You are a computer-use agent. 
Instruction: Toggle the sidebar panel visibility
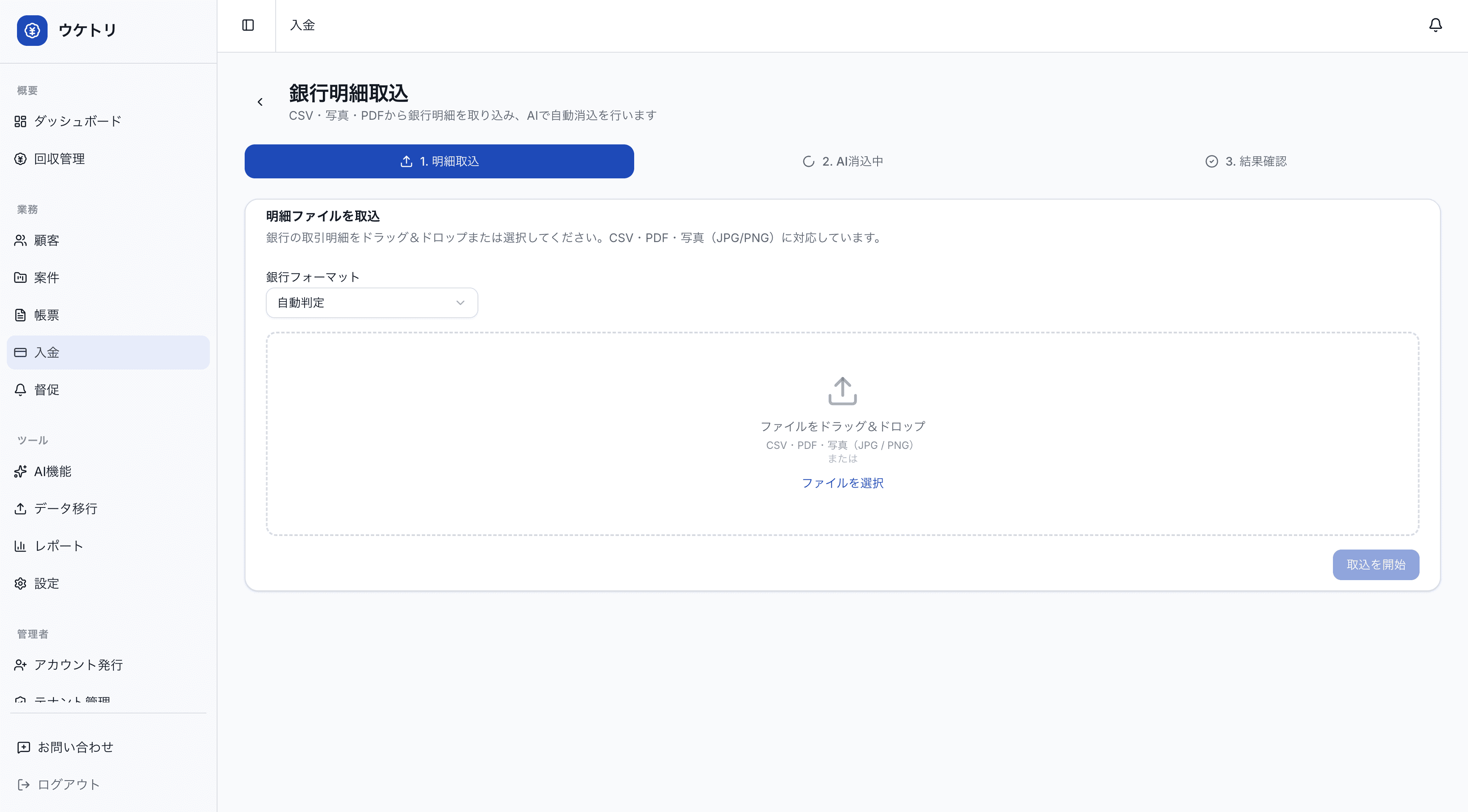pyautogui.click(x=247, y=25)
